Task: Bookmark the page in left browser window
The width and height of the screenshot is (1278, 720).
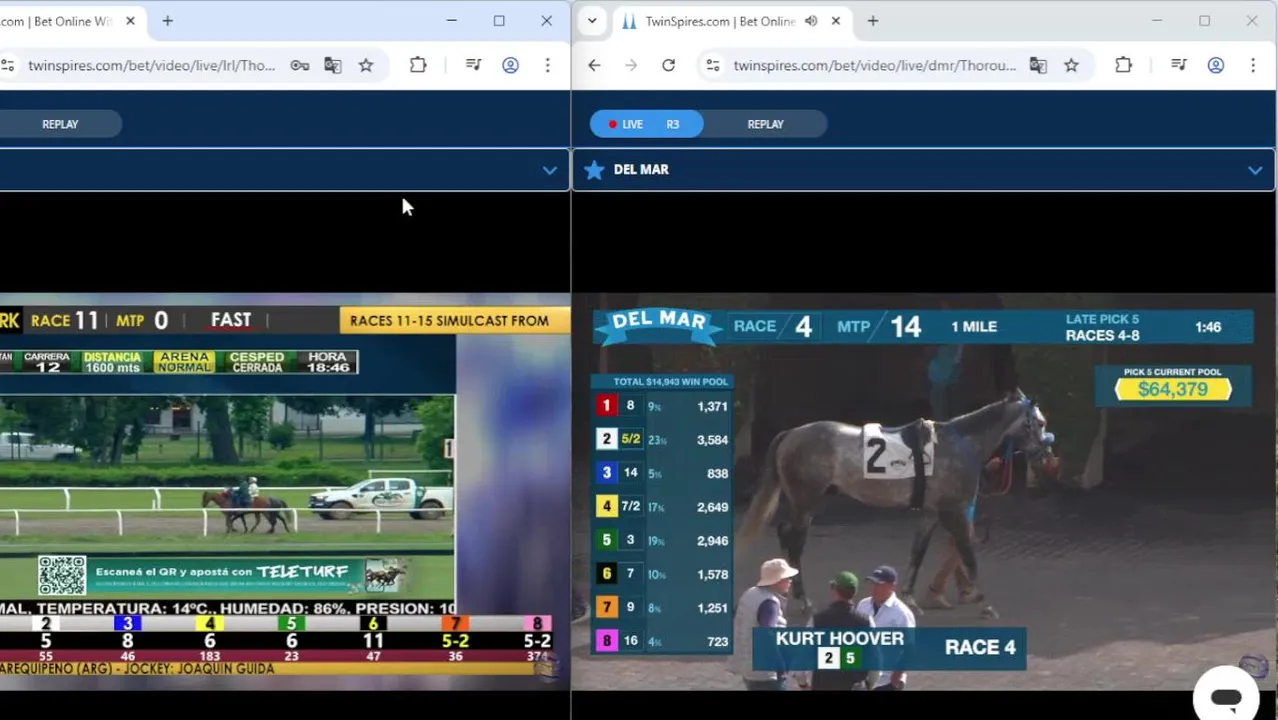Action: point(366,65)
